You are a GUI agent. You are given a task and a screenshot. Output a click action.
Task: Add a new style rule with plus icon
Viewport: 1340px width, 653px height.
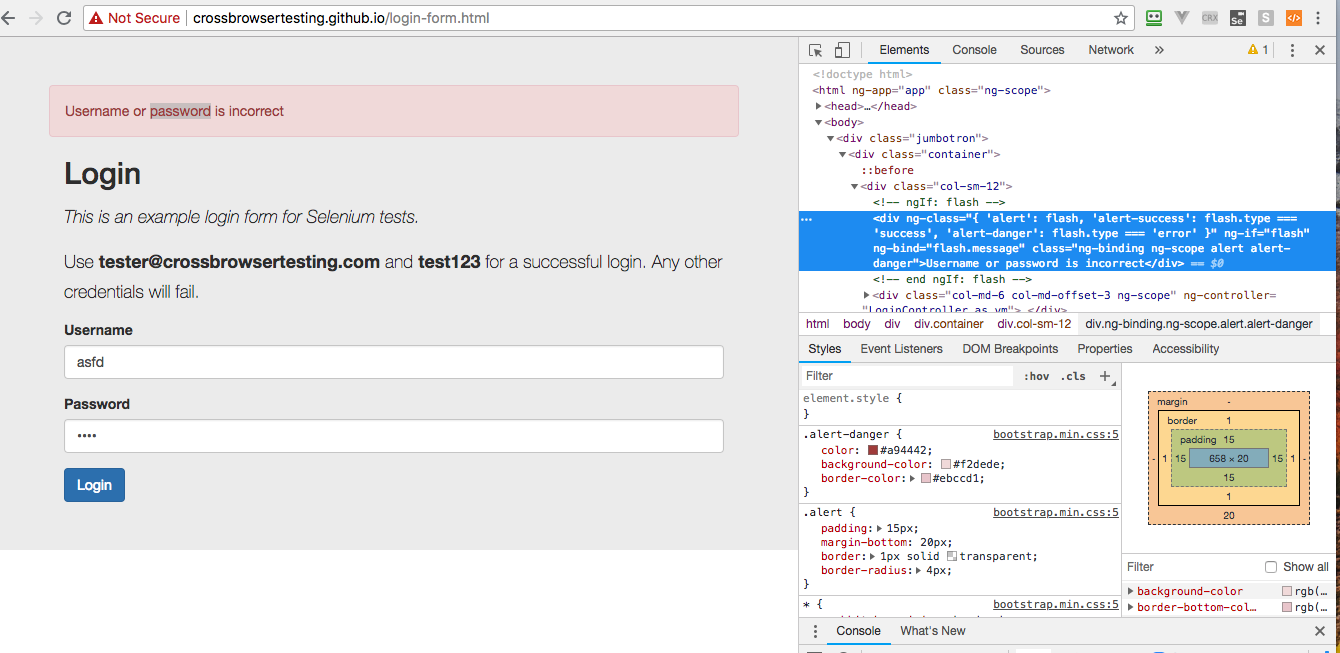[1105, 376]
